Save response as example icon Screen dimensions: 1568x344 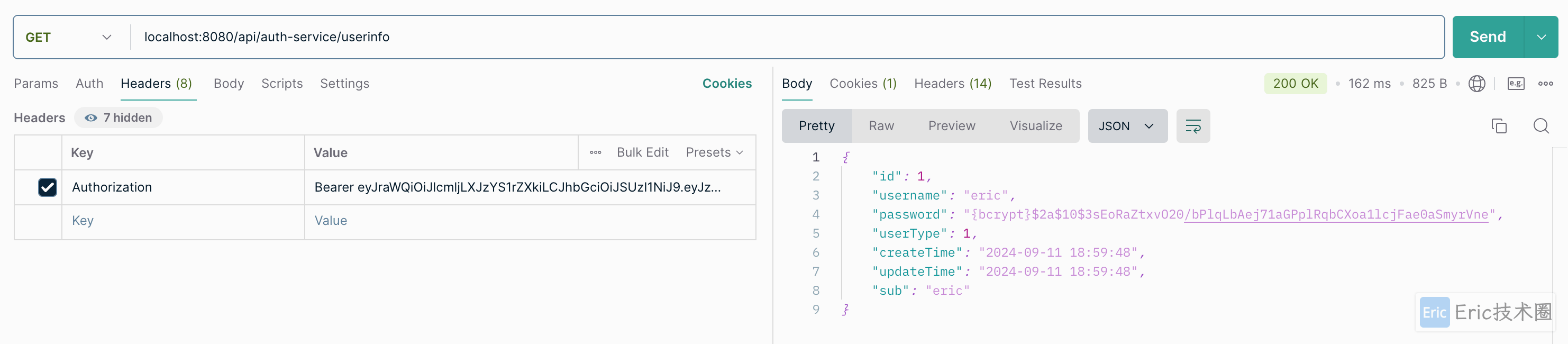tap(1515, 84)
